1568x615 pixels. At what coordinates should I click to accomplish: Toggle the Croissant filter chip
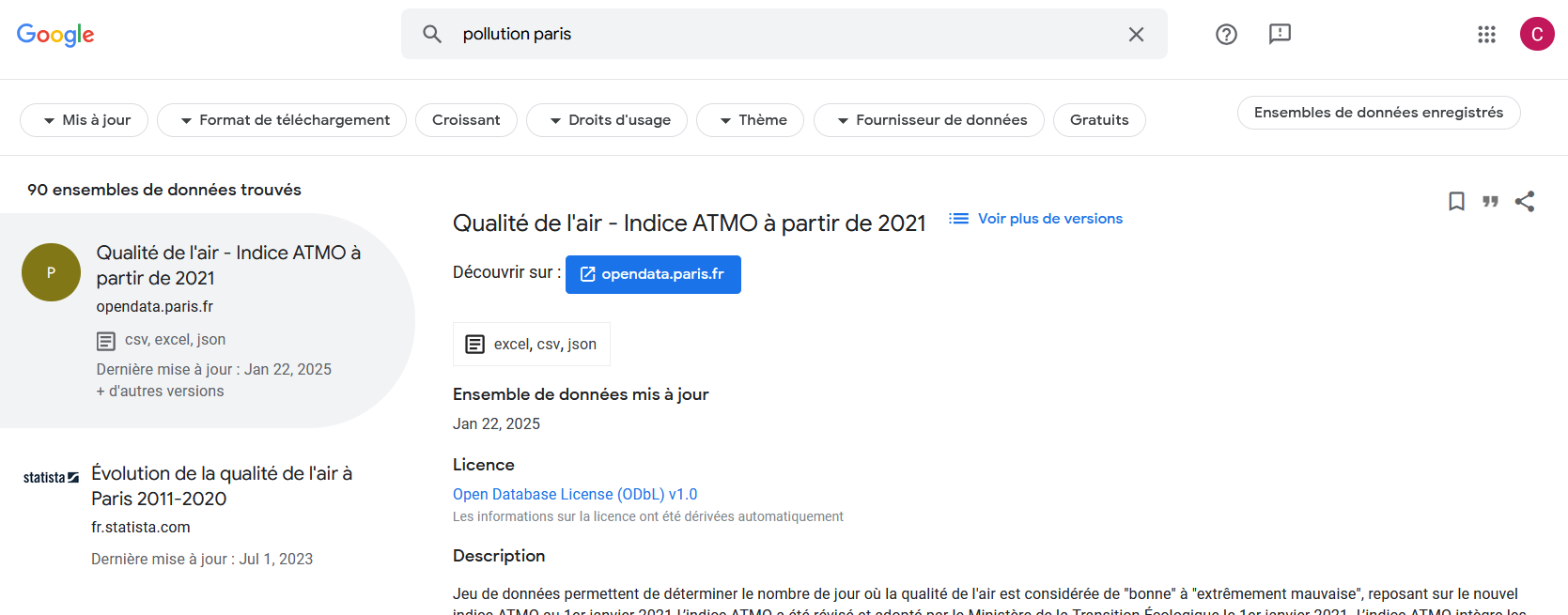(466, 120)
